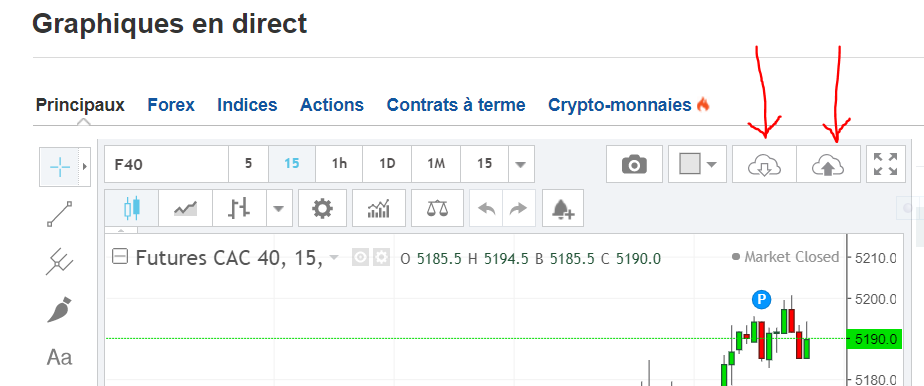Viewport: 924px width, 386px height.
Task: Select the trend line drawing tool
Action: pos(60,215)
